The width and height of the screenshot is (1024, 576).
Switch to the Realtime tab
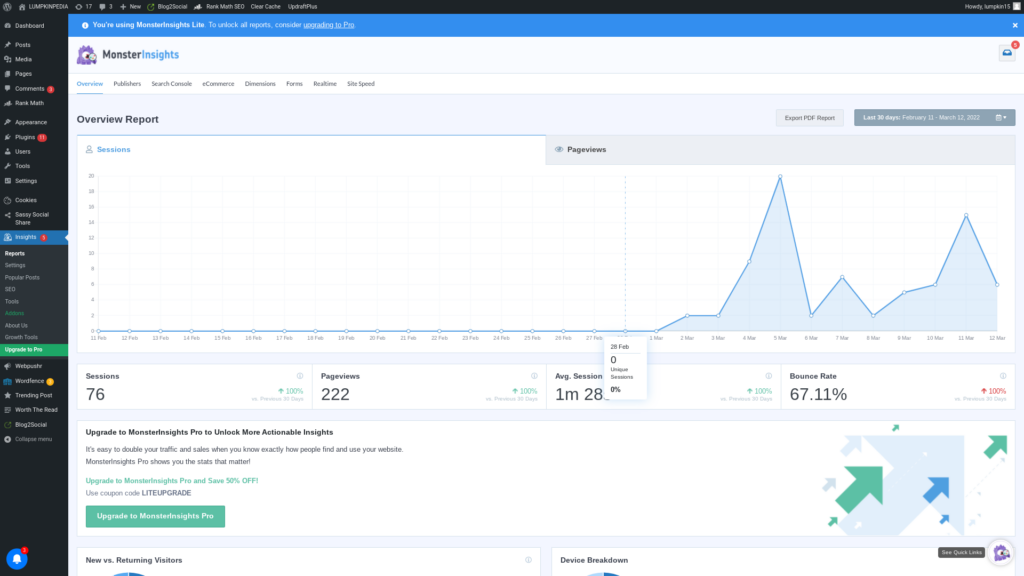325,84
